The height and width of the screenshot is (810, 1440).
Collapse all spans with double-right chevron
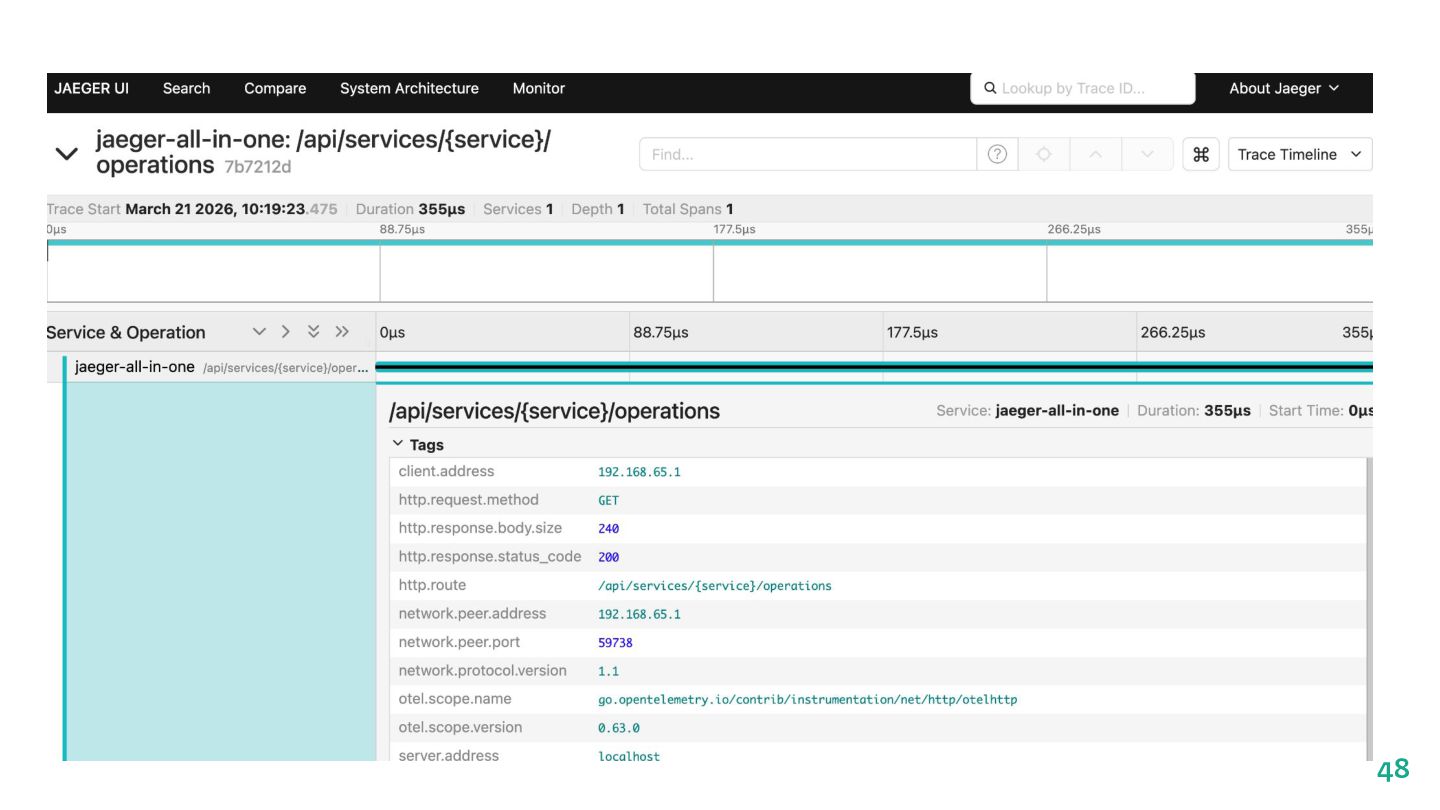click(x=342, y=332)
